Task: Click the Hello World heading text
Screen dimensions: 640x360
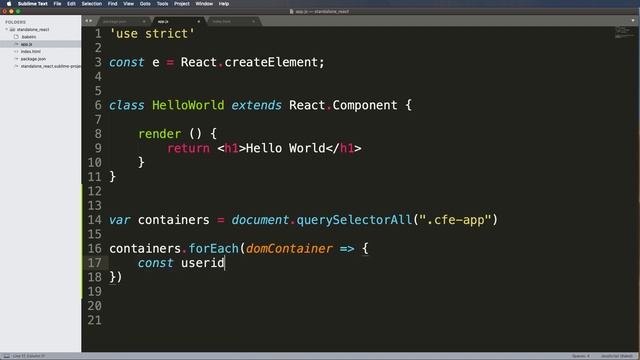Action: 285,148
